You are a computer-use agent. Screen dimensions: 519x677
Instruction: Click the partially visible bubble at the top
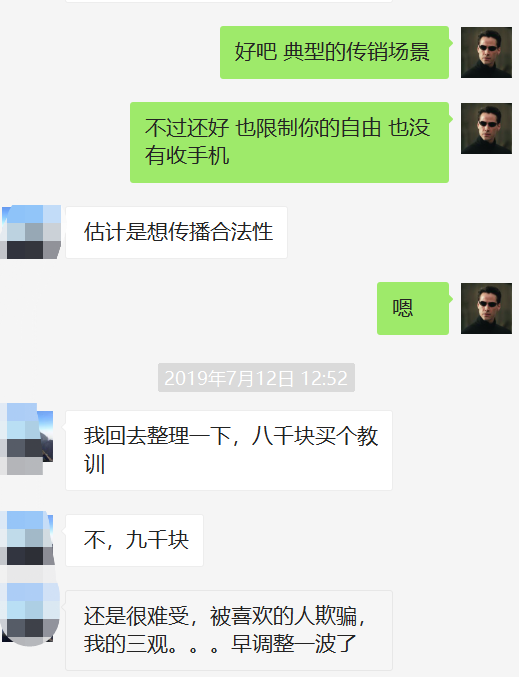pos(228,1)
